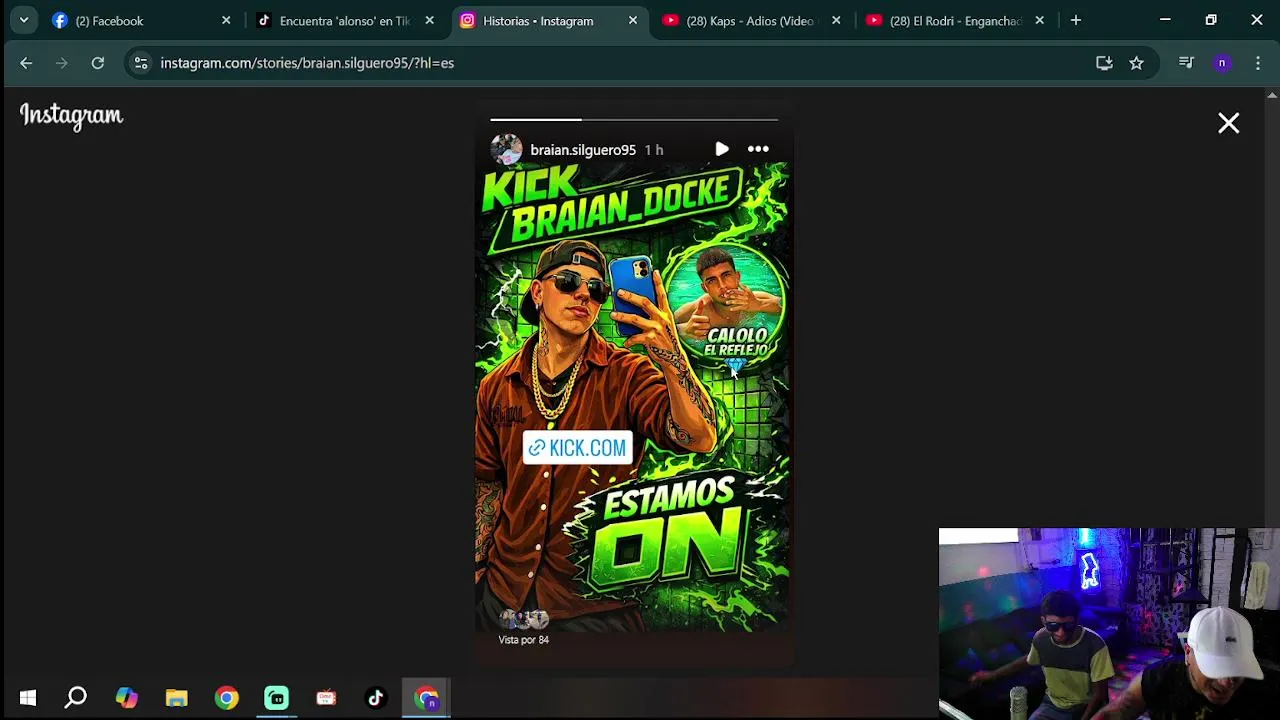The height and width of the screenshot is (720, 1280).
Task: Click the page scrollbar up arrow
Action: 1272,96
